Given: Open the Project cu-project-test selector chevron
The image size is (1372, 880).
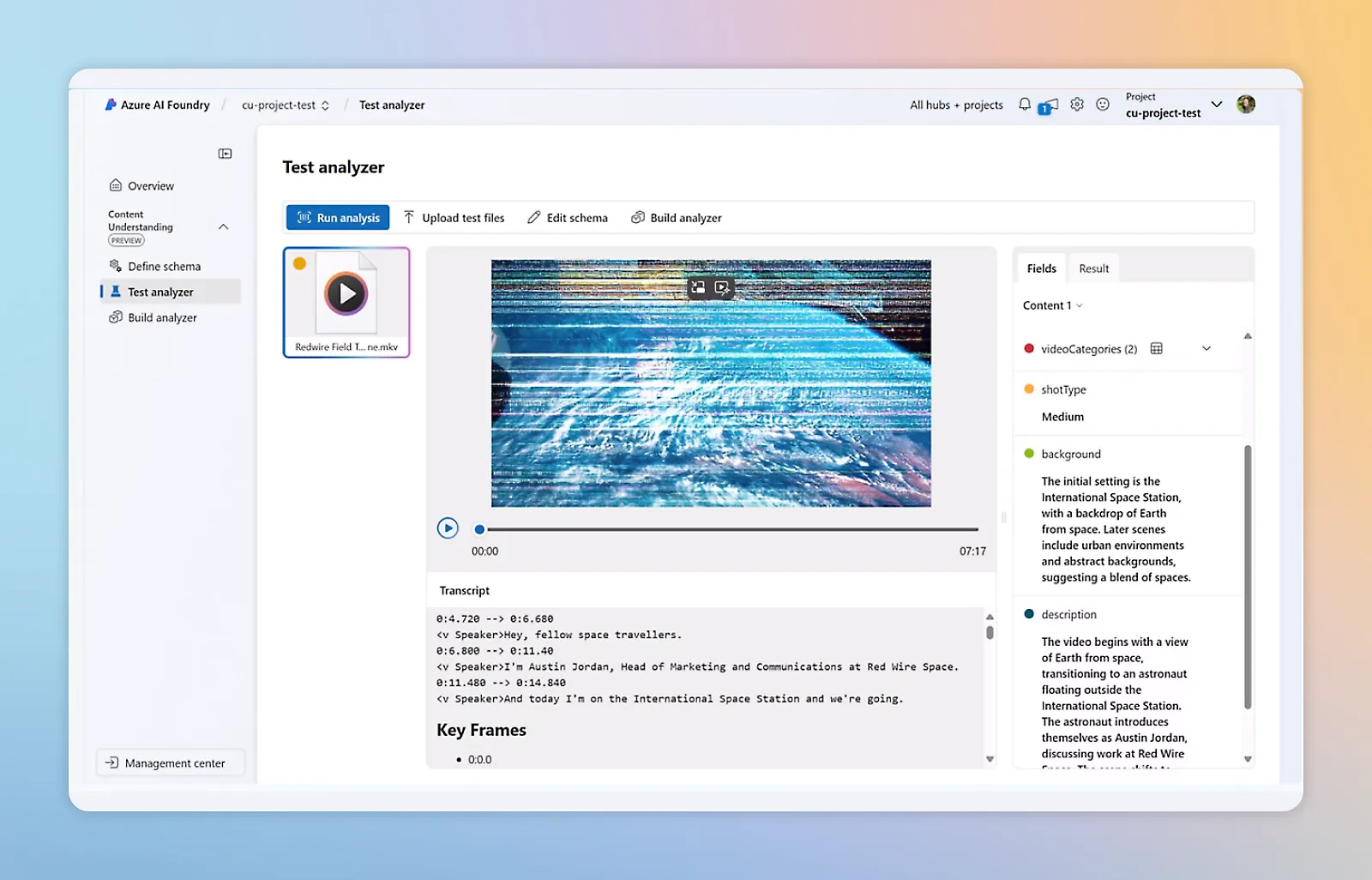Looking at the screenshot, I should (x=1216, y=105).
